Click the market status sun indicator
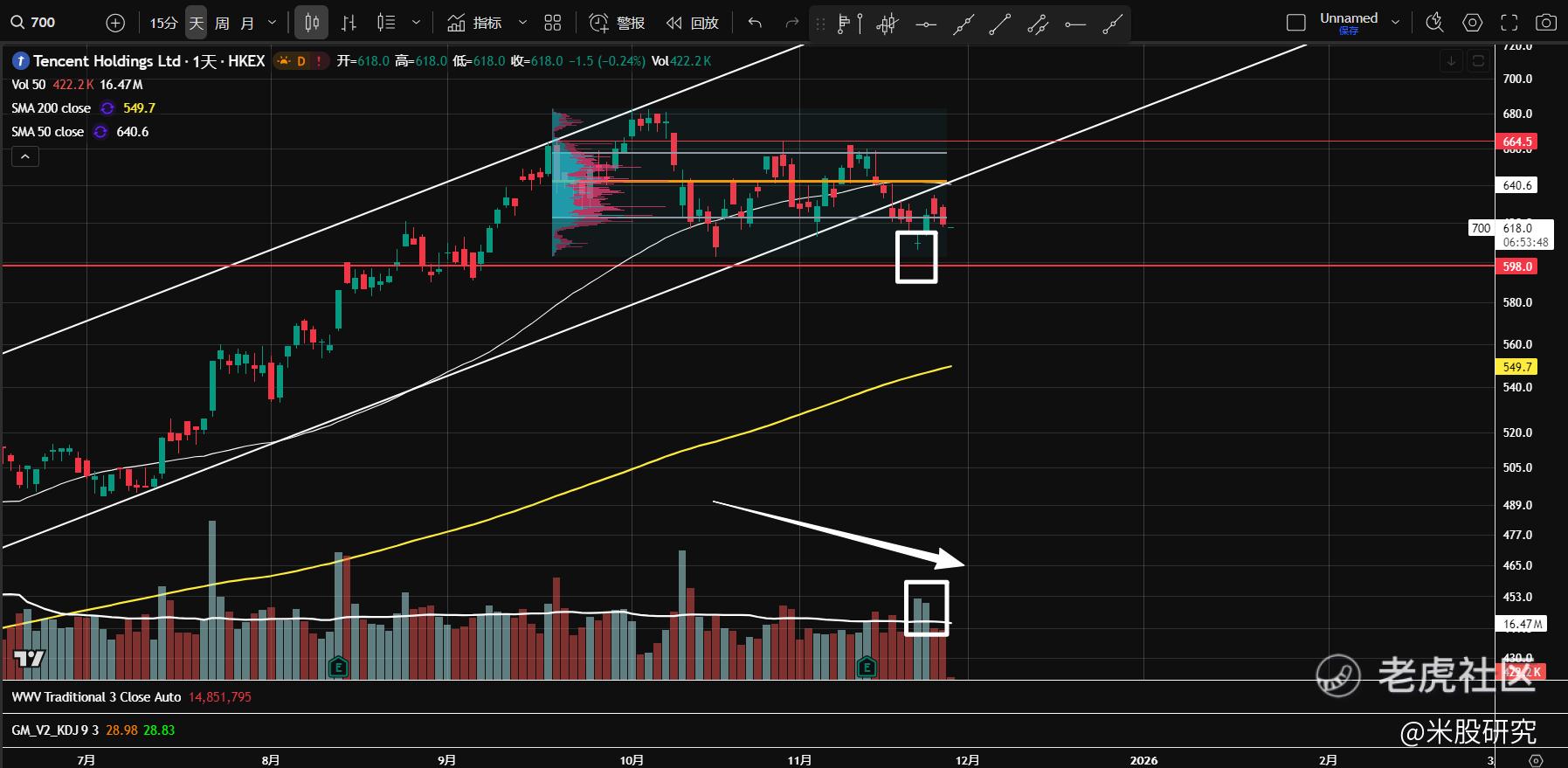 point(283,61)
